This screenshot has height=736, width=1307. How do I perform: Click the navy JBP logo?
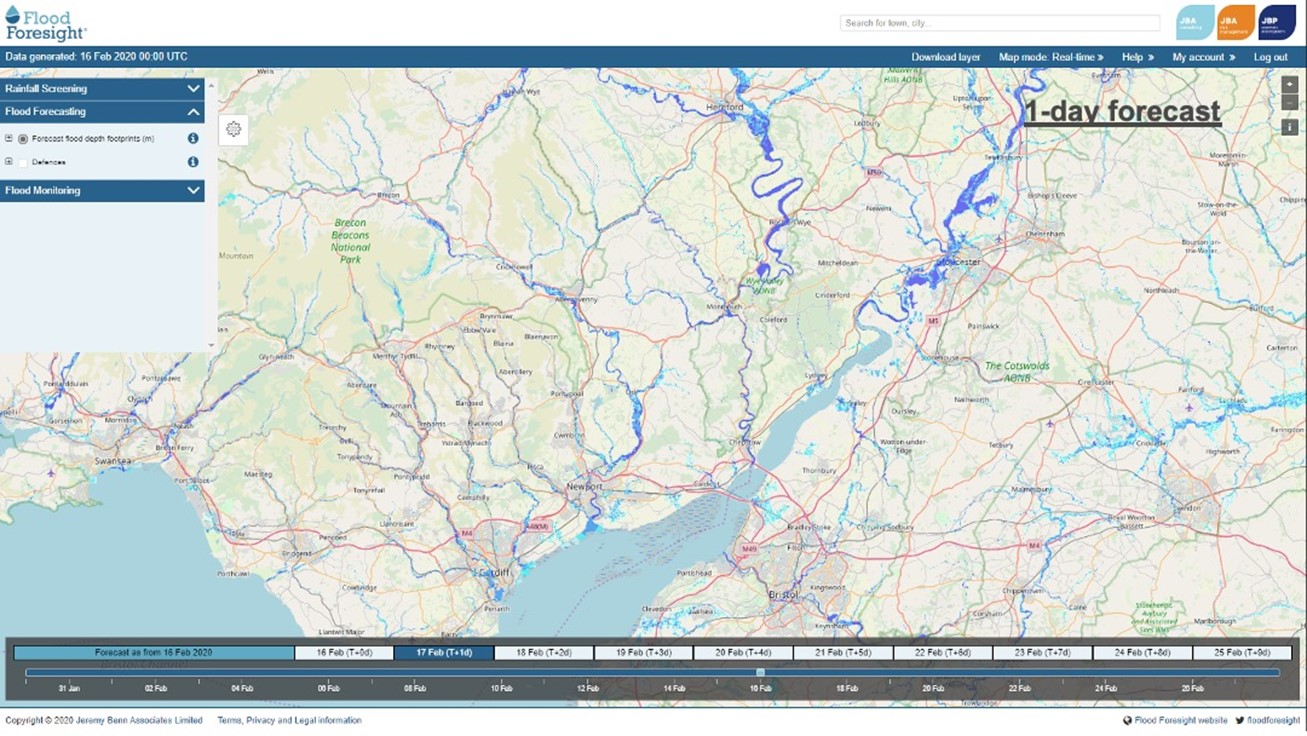tap(1277, 22)
